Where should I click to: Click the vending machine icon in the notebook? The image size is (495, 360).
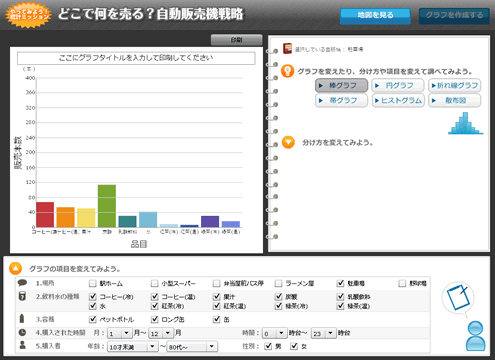click(287, 49)
